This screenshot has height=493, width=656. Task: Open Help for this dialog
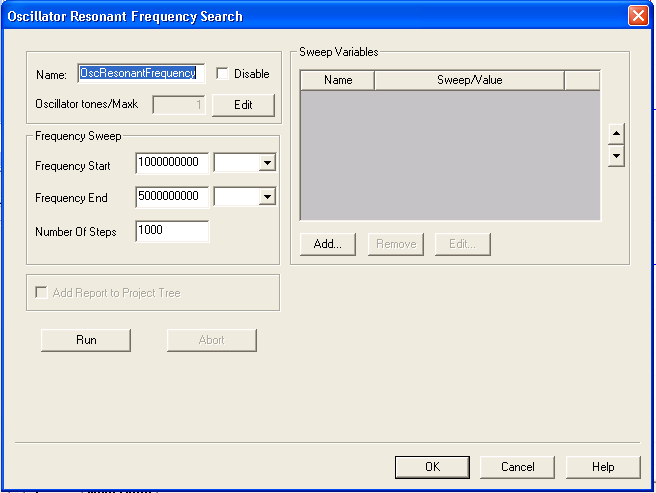[x=603, y=467]
